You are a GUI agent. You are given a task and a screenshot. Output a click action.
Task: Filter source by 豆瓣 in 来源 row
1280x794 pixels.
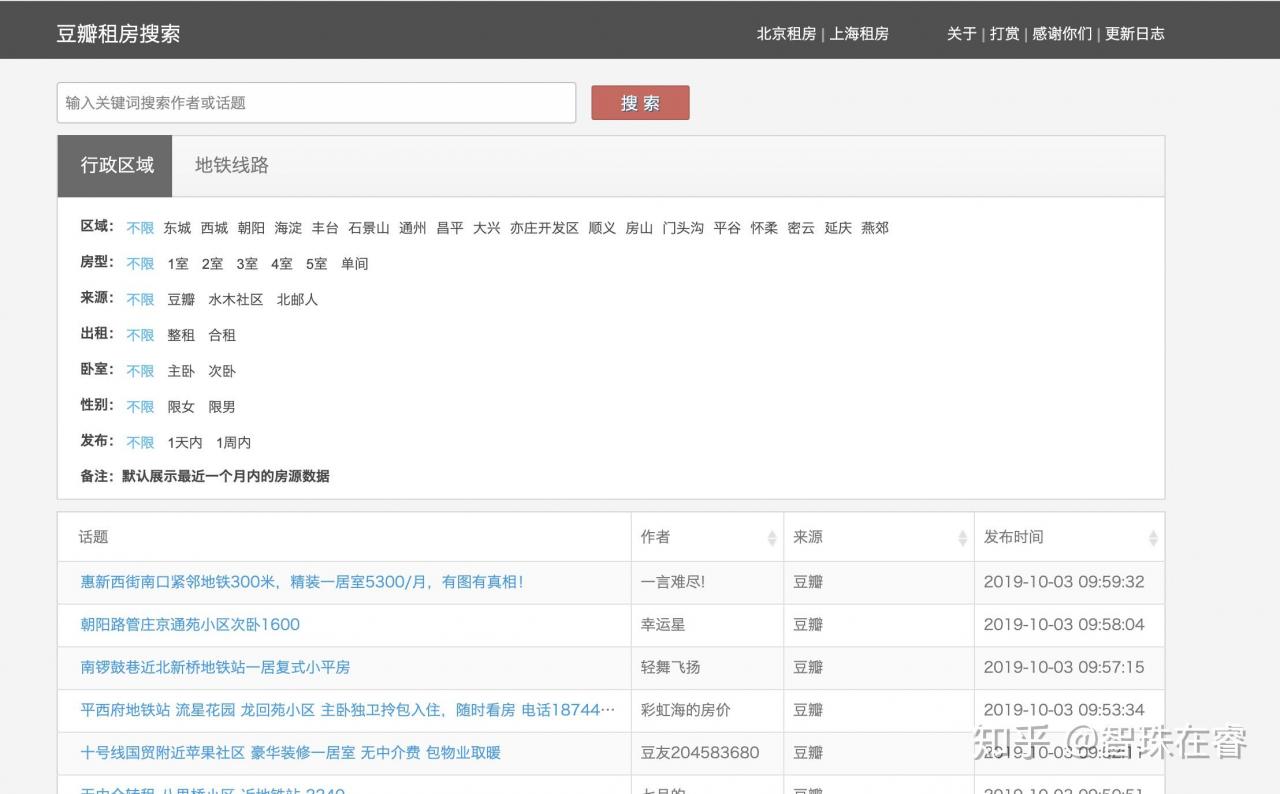[x=181, y=300]
